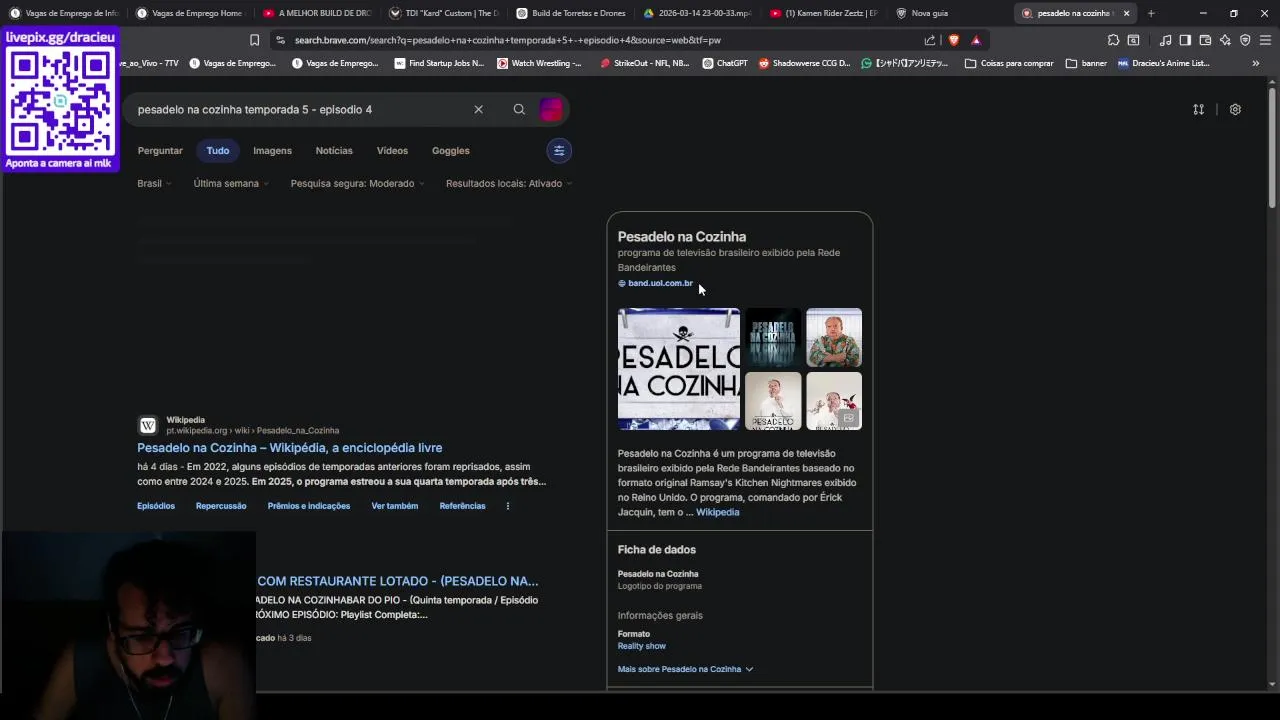Click the sort arrows icon top right
This screenshot has width=1280, height=720.
click(1198, 109)
